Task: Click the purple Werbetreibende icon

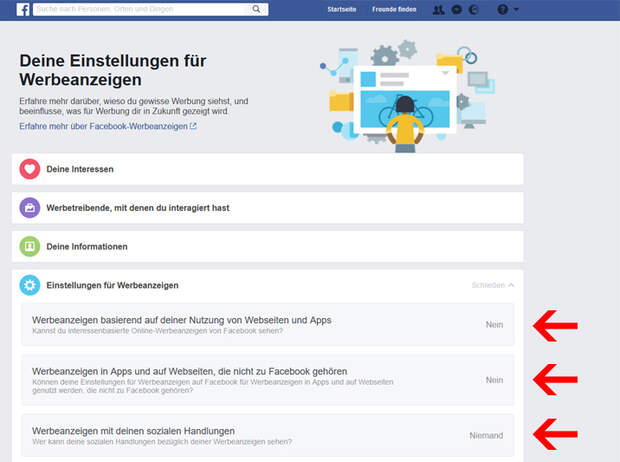Action: (x=30, y=208)
